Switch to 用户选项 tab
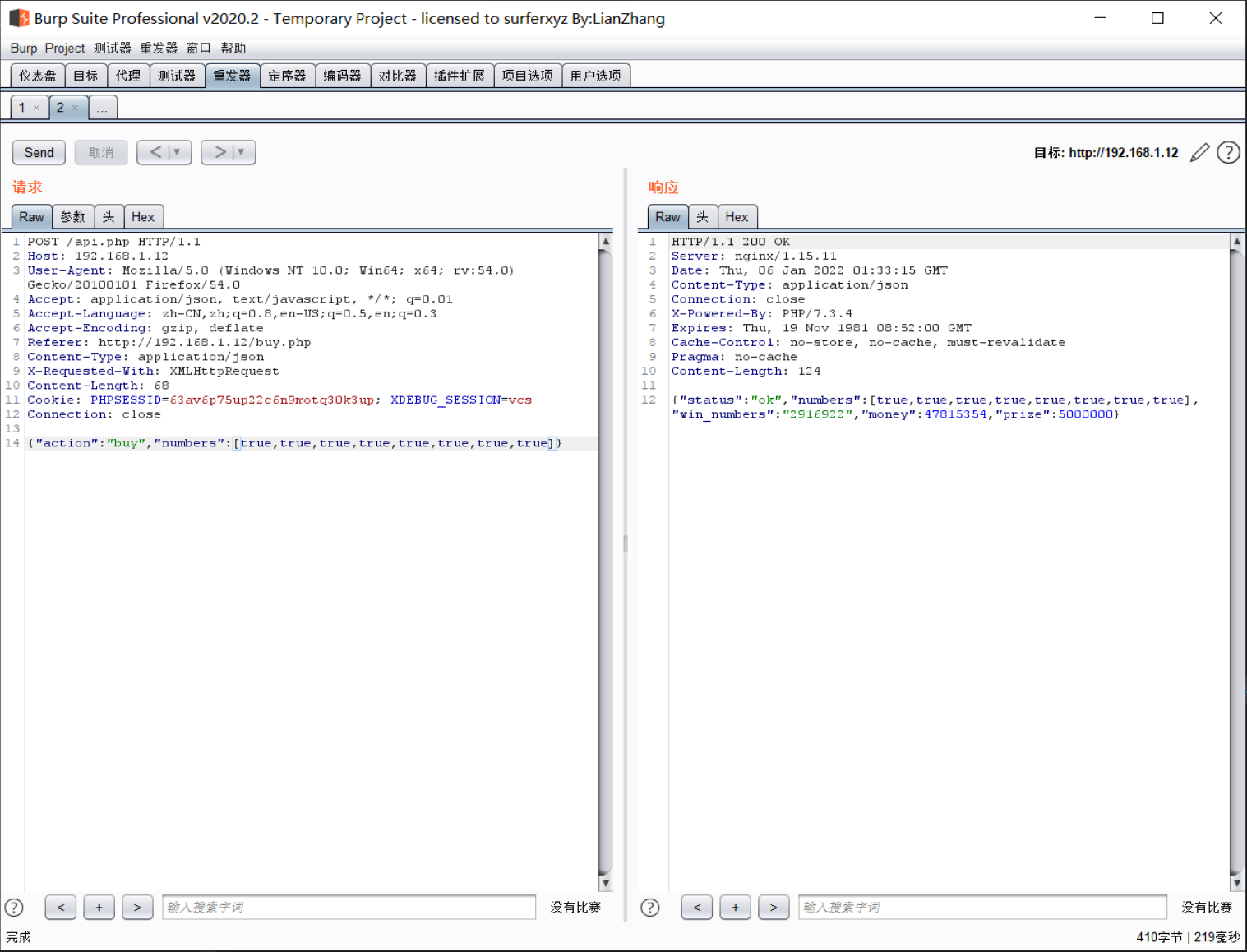This screenshot has width=1247, height=952. (x=596, y=76)
